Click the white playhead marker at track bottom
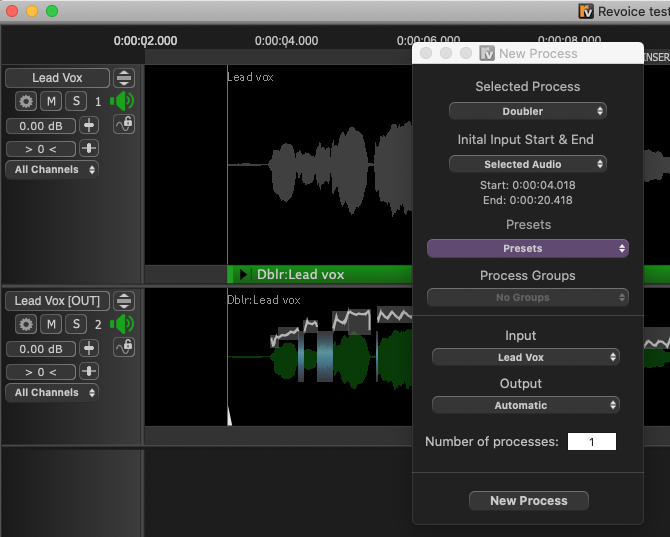Screen dimensions: 670x537 pos(229,416)
